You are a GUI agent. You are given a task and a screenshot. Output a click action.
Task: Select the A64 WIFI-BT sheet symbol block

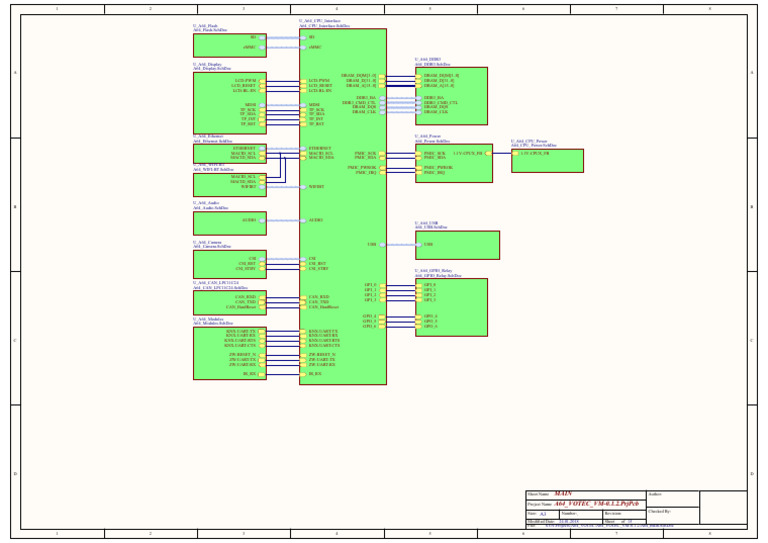pyautogui.click(x=230, y=185)
